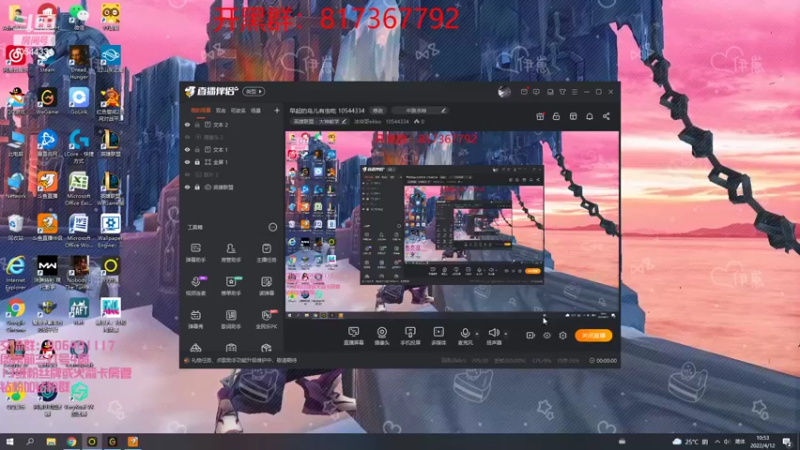Open File Explorer from the taskbar

[51, 441]
